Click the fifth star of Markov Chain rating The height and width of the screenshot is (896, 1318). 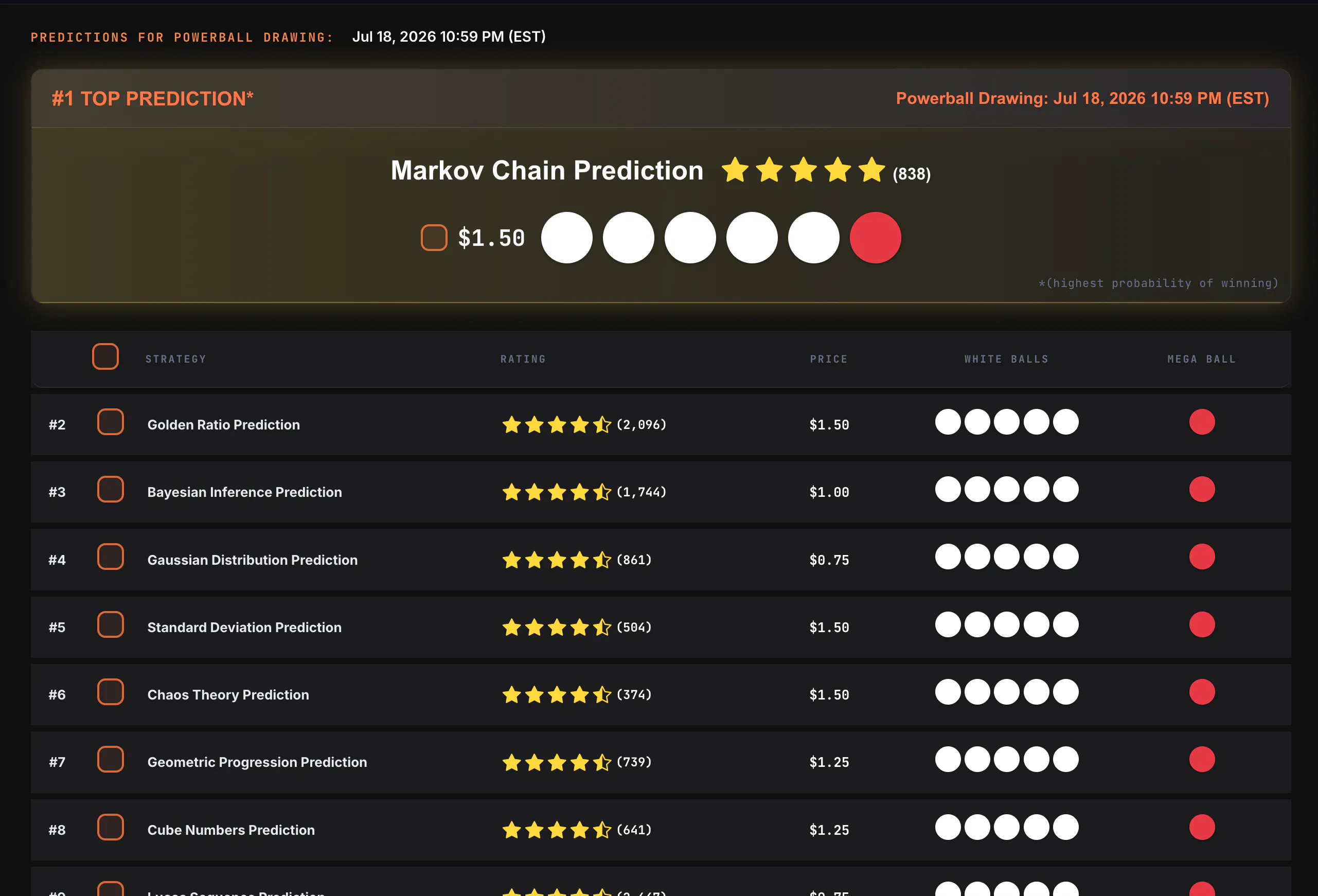point(871,170)
